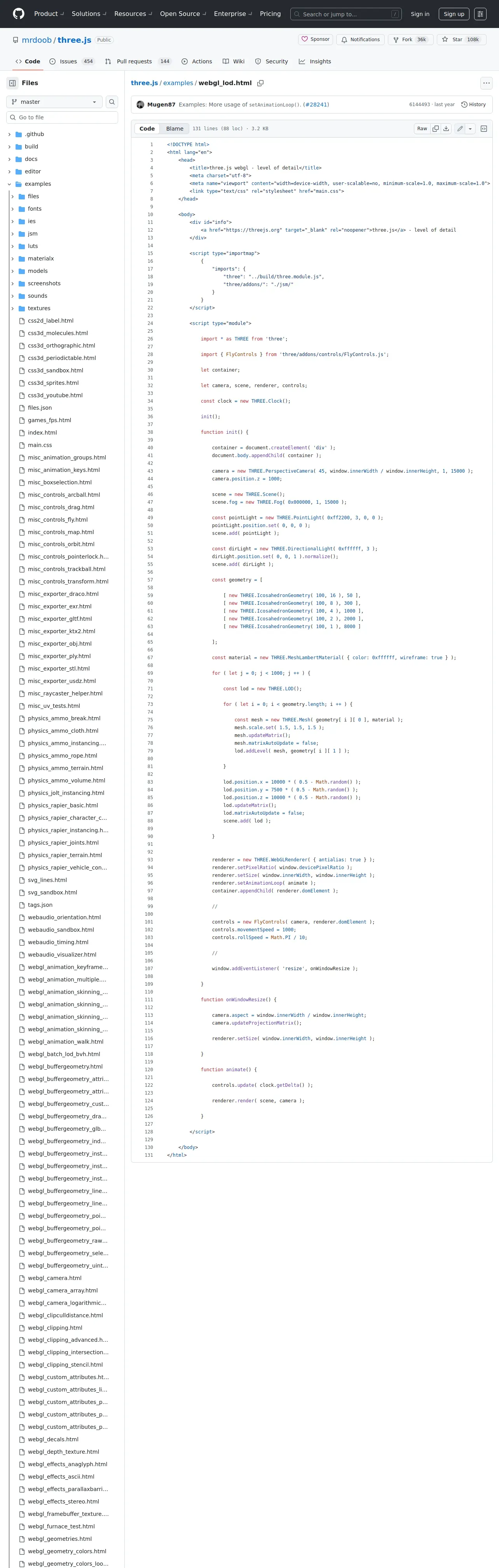
Task: Open the edit options dropdown arrow
Action: click(x=470, y=128)
